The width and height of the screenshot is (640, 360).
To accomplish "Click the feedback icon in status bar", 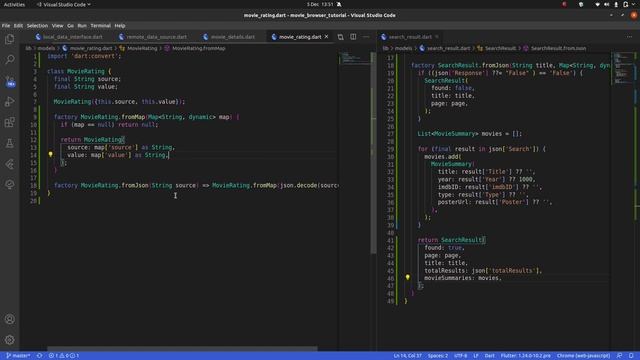I will (x=619, y=356).
